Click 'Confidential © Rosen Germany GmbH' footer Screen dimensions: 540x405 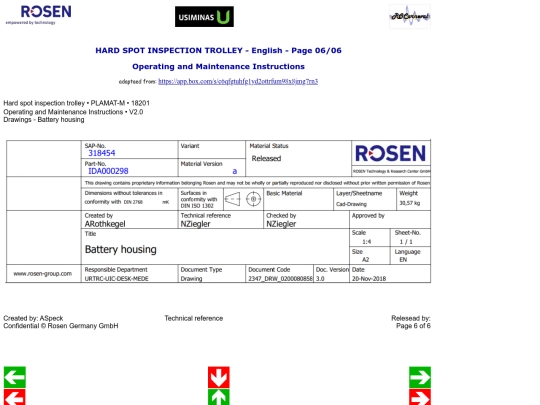tap(61, 326)
